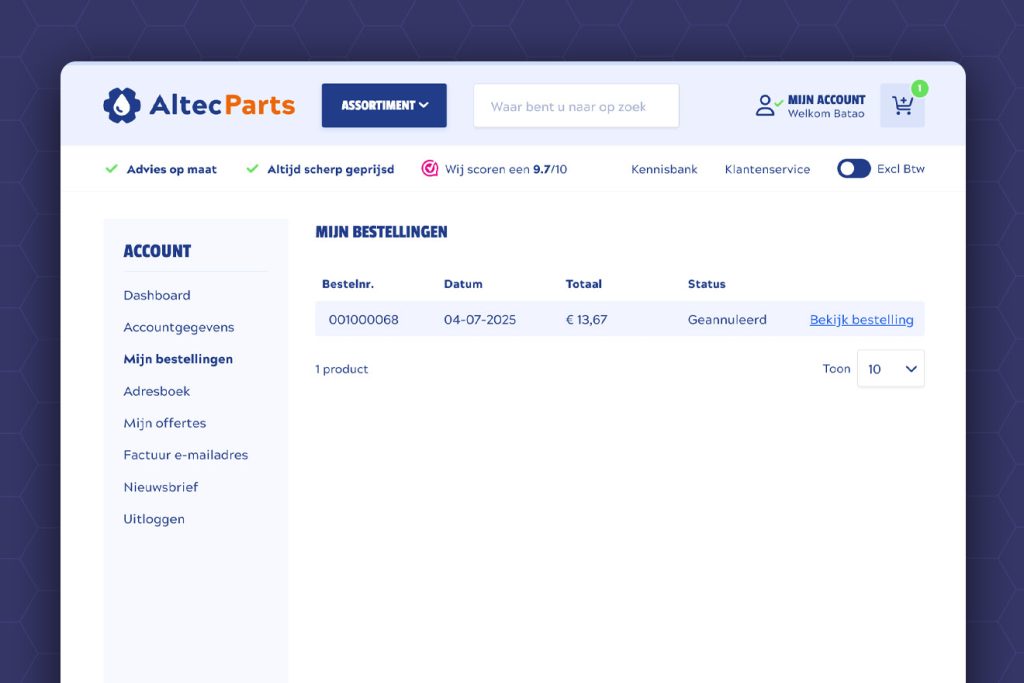Expand the Assortiment dropdown menu
This screenshot has width=1024, height=683.
click(384, 105)
